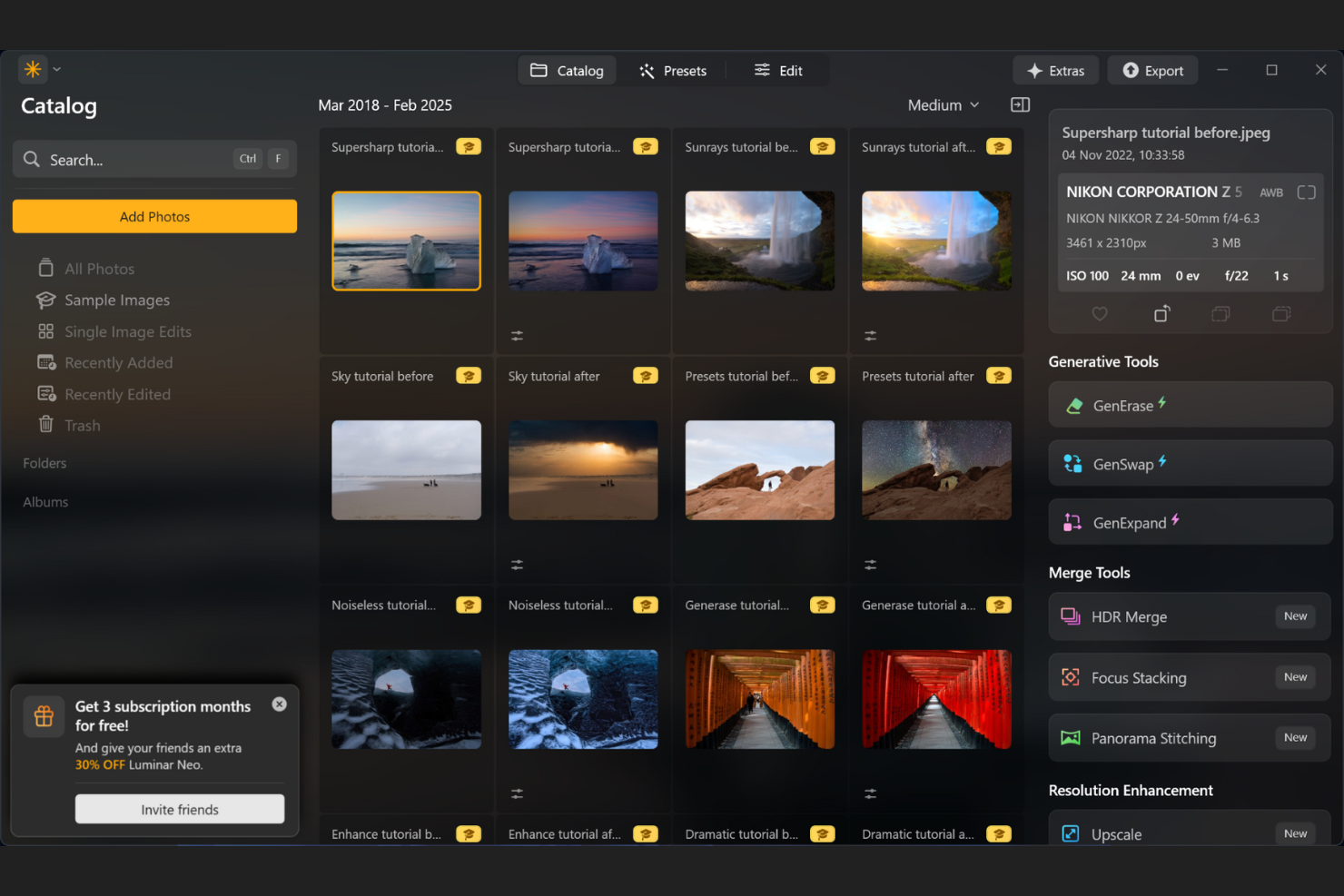Show Recently Added photos
This screenshot has height=896, width=1344.
coord(104,362)
